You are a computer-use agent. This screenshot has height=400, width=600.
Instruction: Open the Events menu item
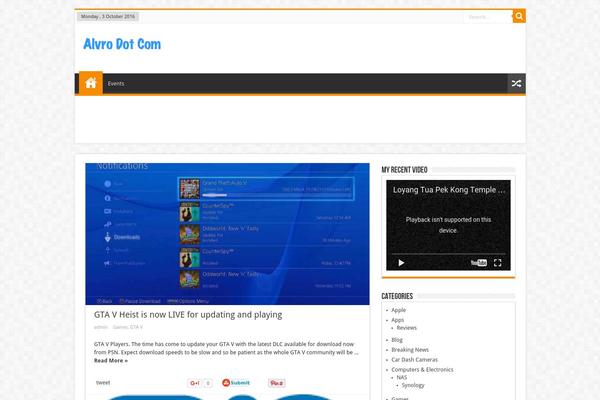(116, 83)
